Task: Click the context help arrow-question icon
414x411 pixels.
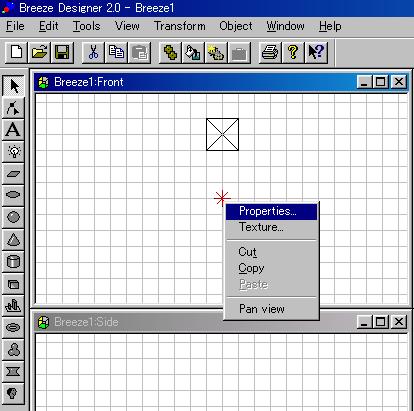Action: (316, 52)
